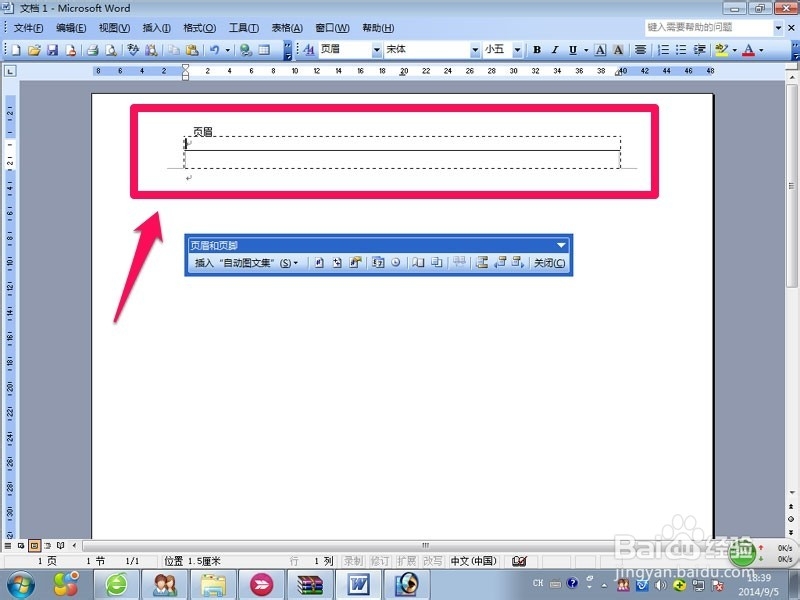Open the 编辑(E) menu
The height and width of the screenshot is (600, 800).
(x=71, y=28)
